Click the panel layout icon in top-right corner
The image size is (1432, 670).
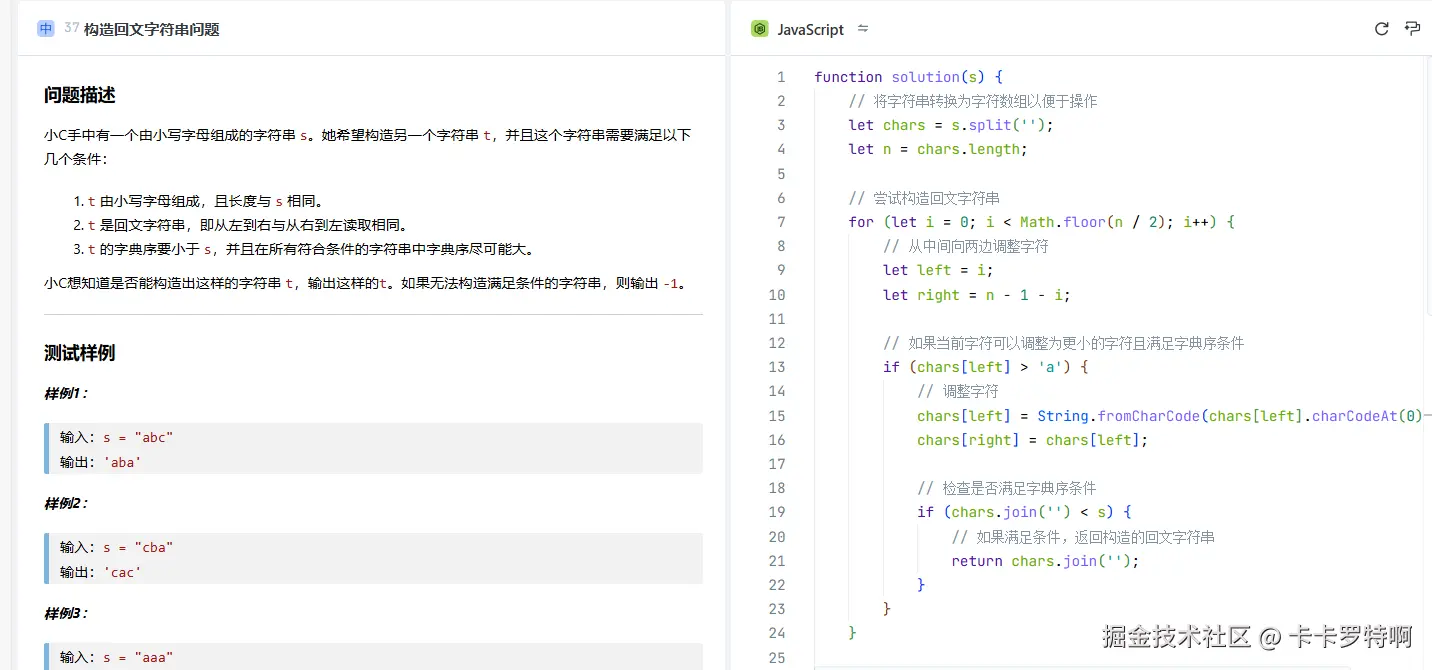[1412, 29]
